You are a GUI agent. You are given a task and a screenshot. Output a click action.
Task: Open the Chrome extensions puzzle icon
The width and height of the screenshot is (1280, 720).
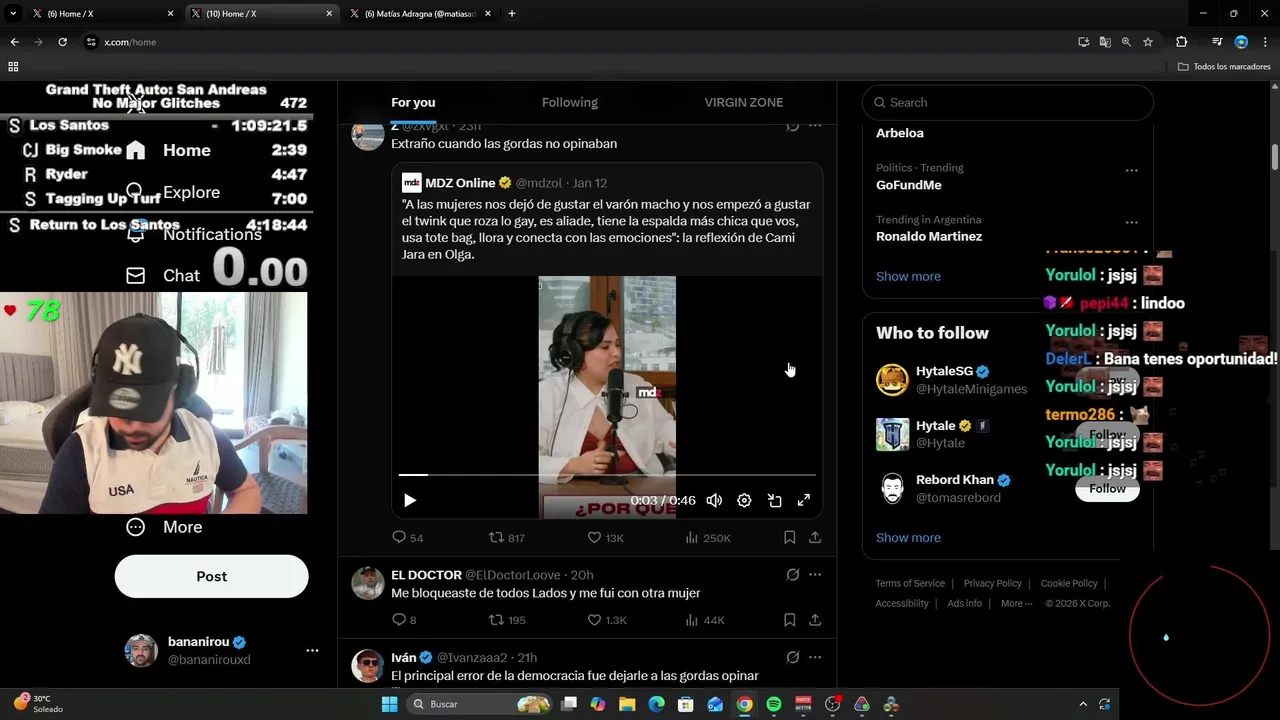tap(1181, 42)
